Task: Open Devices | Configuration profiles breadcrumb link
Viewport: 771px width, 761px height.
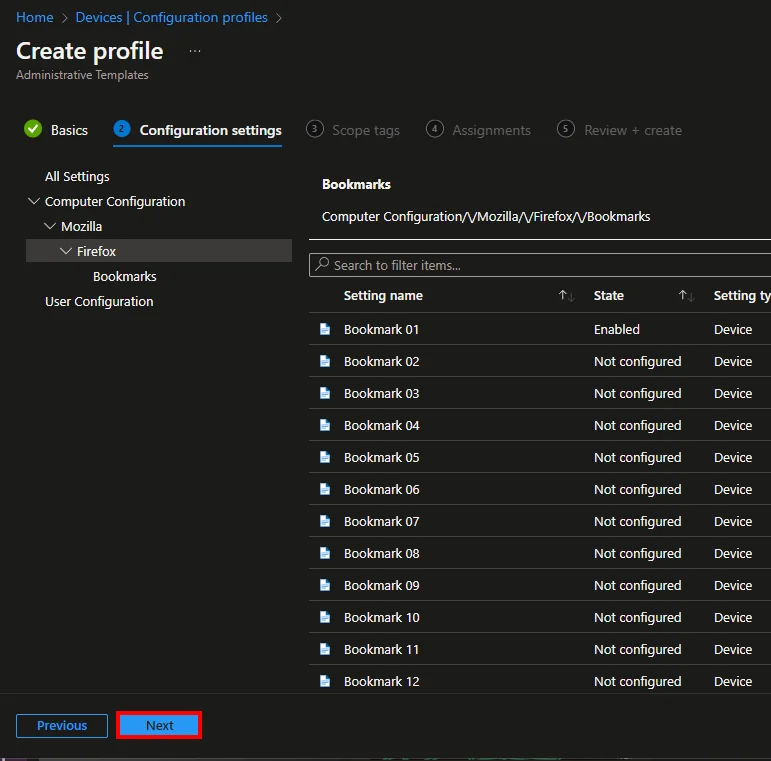Action: [x=171, y=17]
